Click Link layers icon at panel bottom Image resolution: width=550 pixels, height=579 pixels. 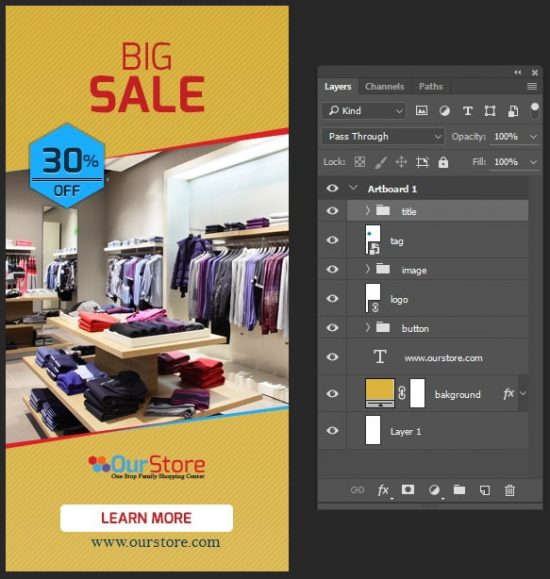point(357,490)
